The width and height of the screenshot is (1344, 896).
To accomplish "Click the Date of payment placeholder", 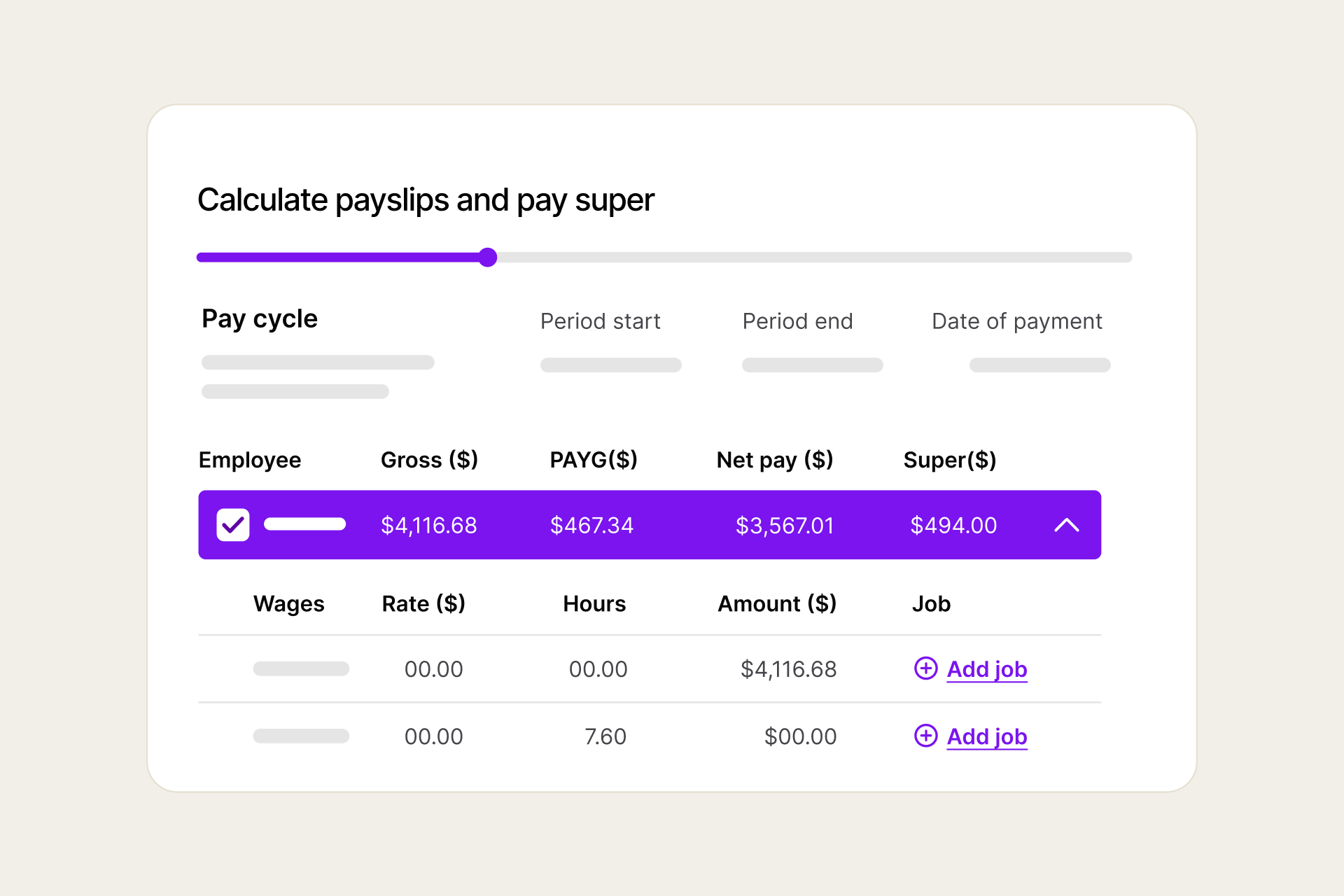I will click(x=1040, y=365).
